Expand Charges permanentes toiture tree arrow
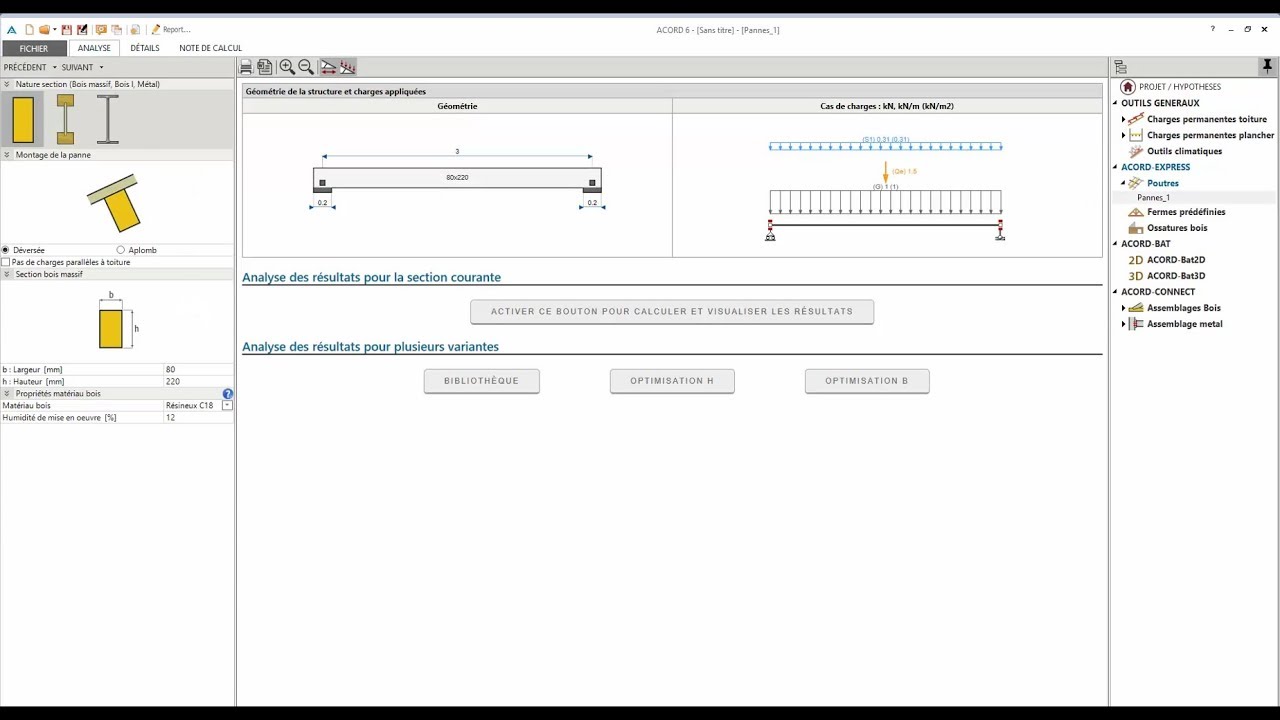This screenshot has width=1280, height=720. (x=1123, y=119)
